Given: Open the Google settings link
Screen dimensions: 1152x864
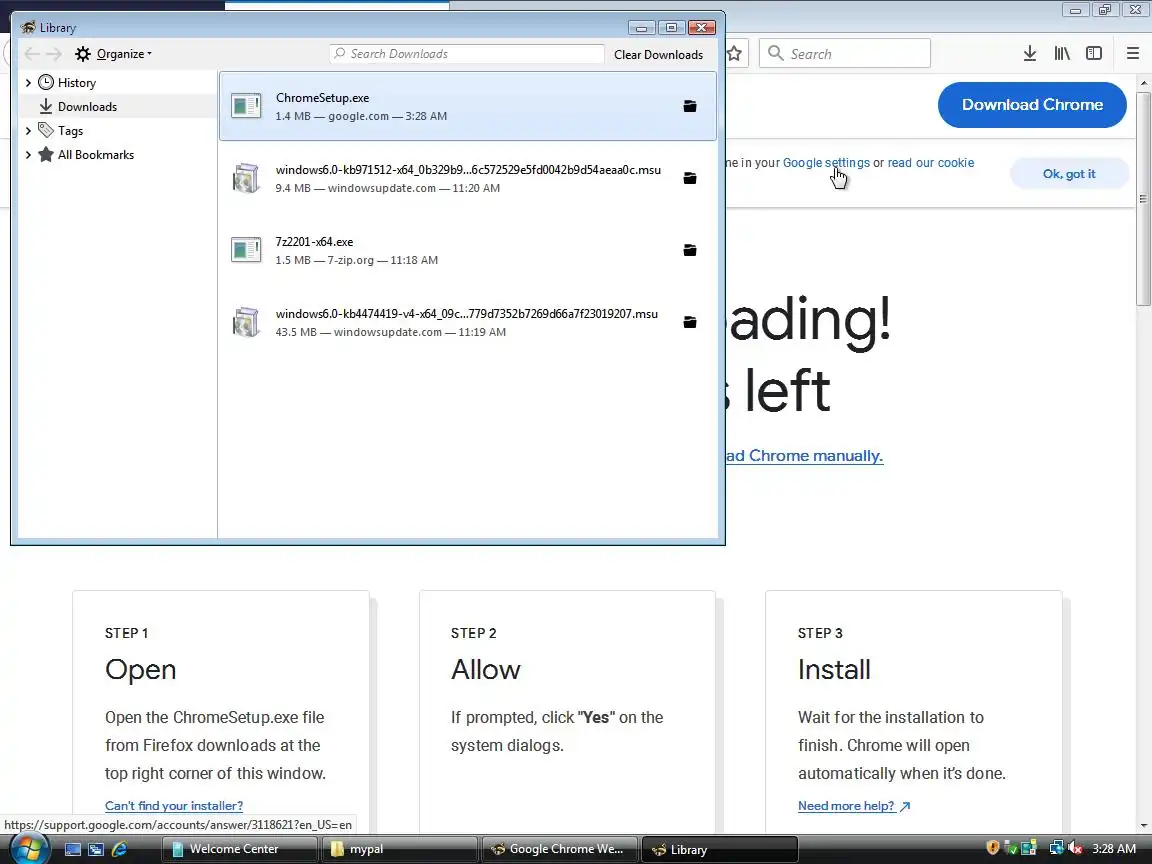Looking at the screenshot, I should tap(826, 163).
